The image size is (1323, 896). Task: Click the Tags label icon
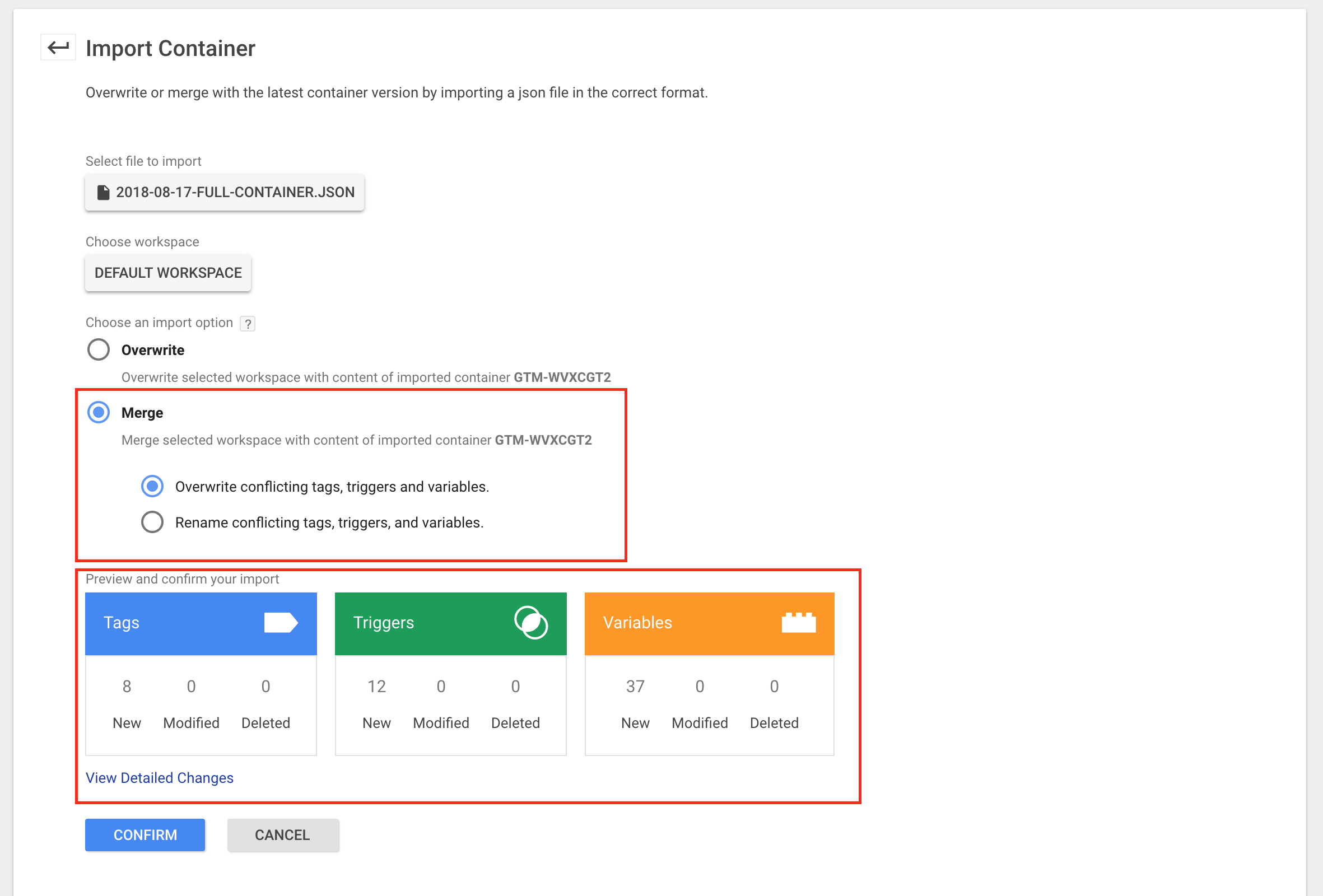[281, 623]
